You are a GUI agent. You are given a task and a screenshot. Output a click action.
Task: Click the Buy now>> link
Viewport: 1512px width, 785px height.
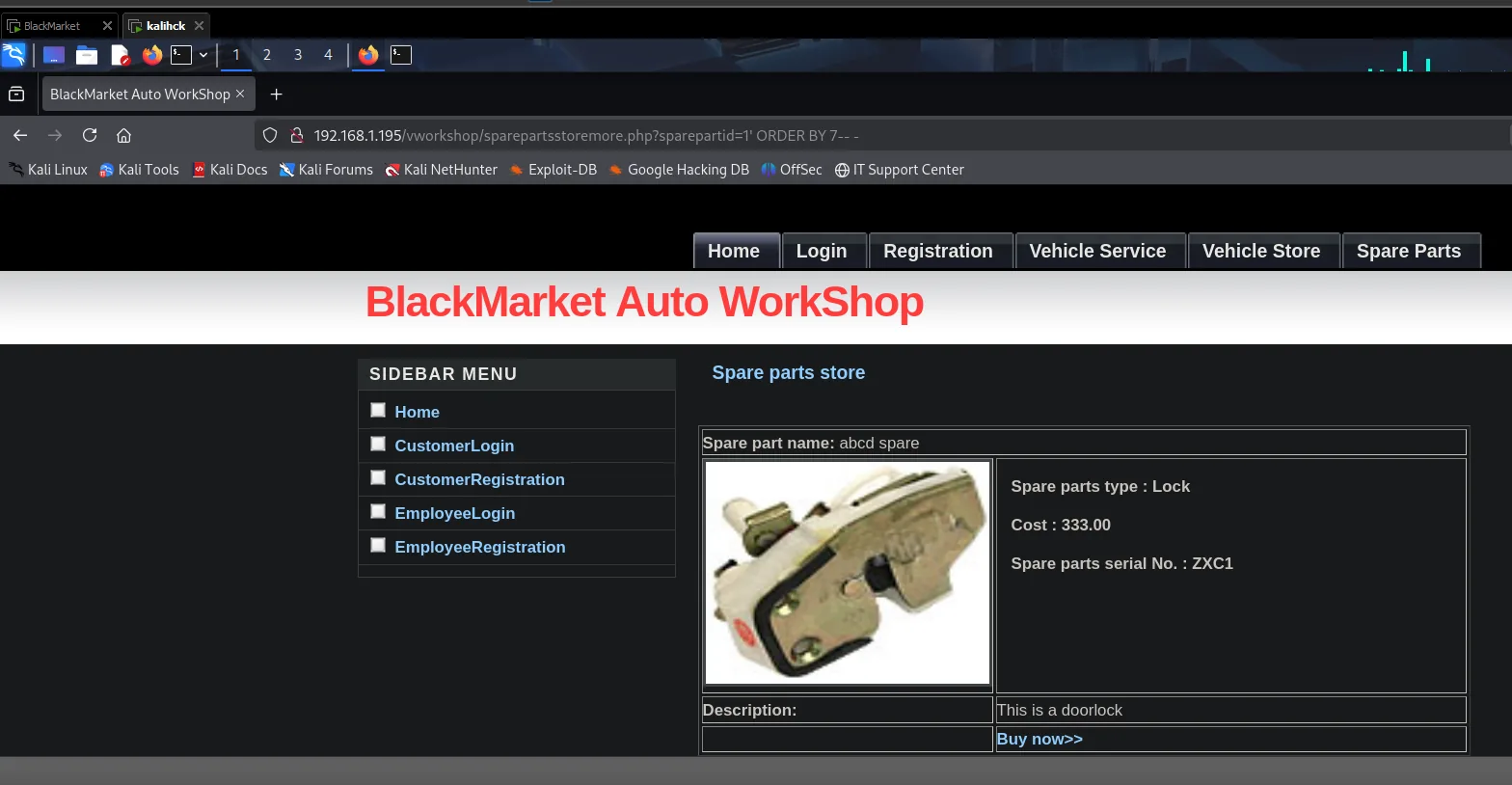coord(1039,739)
